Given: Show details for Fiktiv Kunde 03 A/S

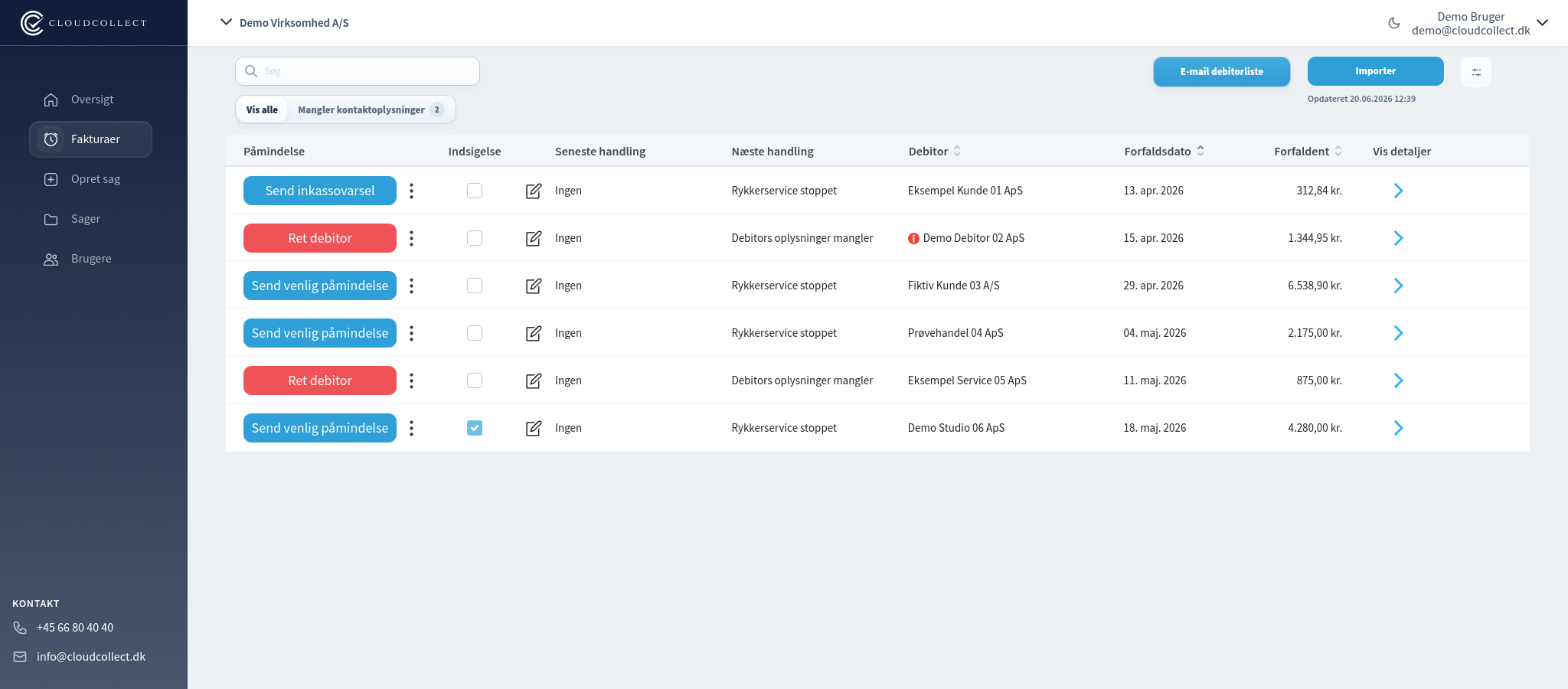Looking at the screenshot, I should pos(1398,286).
